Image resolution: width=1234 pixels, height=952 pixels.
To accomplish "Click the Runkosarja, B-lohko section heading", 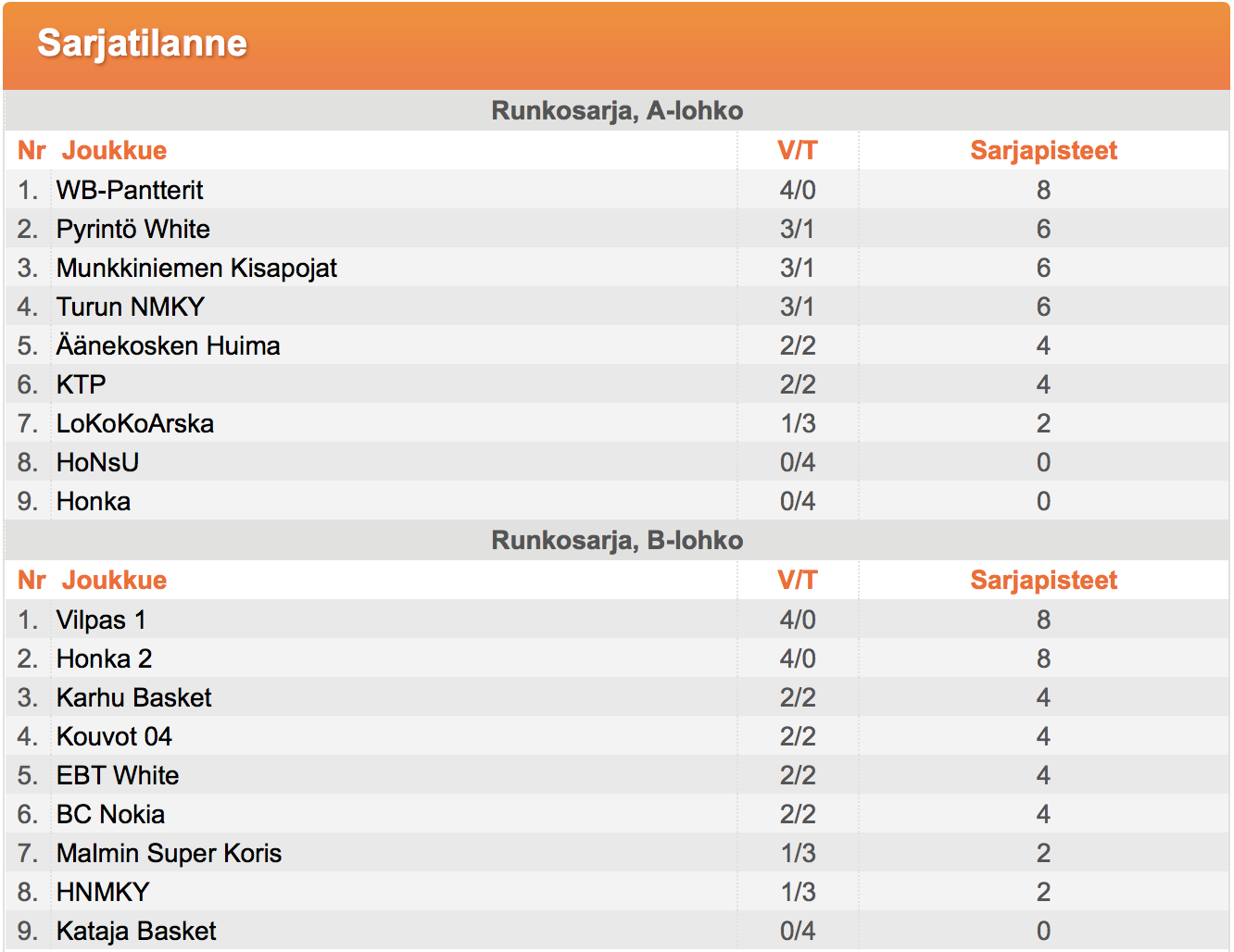I will [x=617, y=540].
